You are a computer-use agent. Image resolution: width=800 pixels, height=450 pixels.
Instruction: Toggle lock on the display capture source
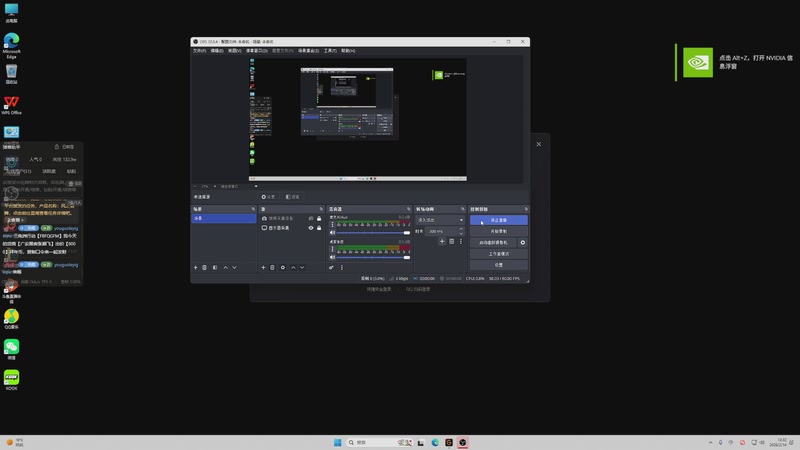pos(319,228)
